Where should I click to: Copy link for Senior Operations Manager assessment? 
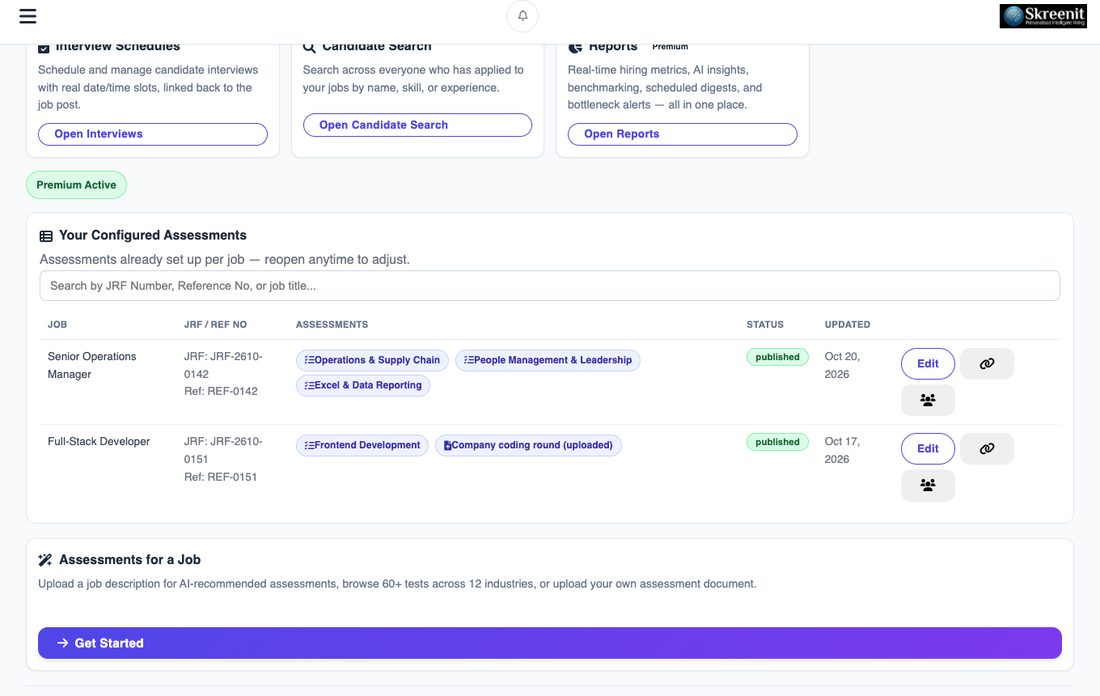986,363
